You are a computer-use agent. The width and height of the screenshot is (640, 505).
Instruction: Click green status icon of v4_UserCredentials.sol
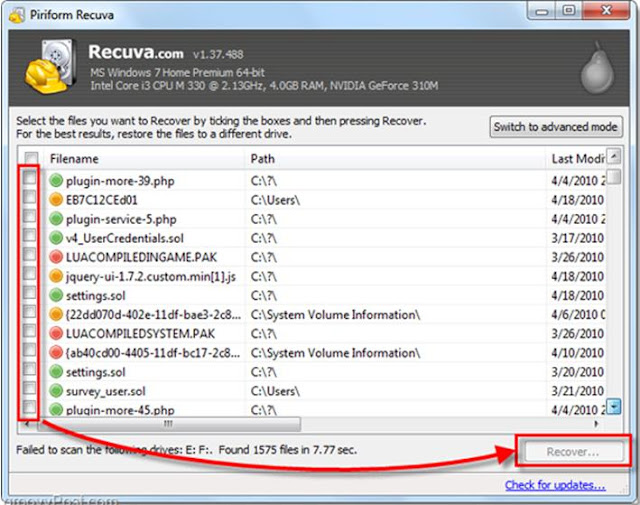(56, 238)
